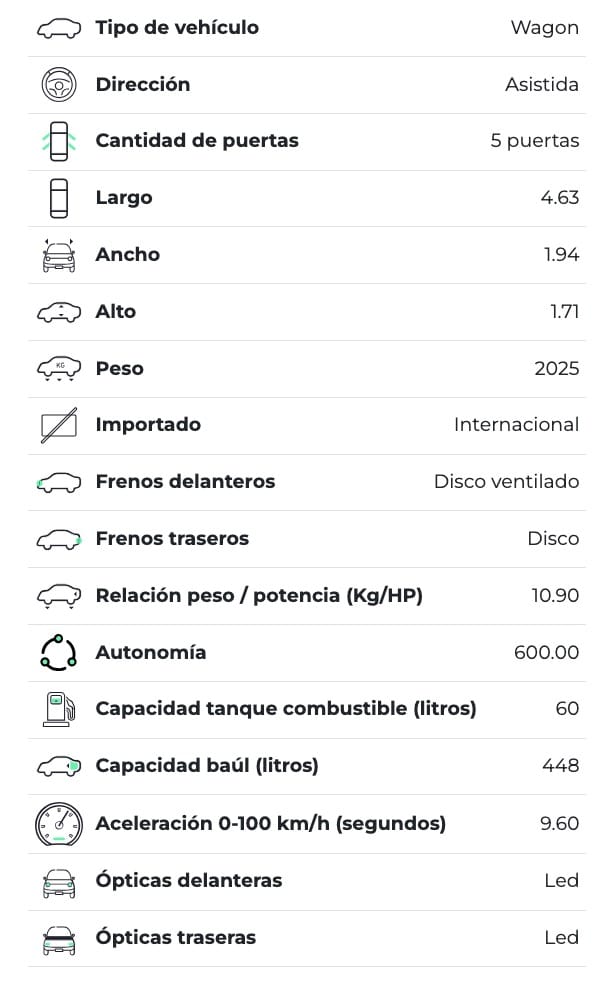Click the speedometer icon for Aceleración 0-100
This screenshot has width=612, height=982.
58,824
